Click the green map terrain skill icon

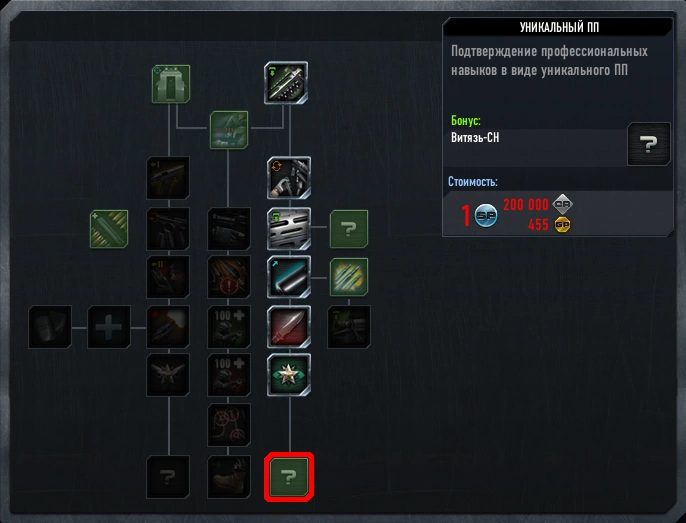tap(229, 130)
